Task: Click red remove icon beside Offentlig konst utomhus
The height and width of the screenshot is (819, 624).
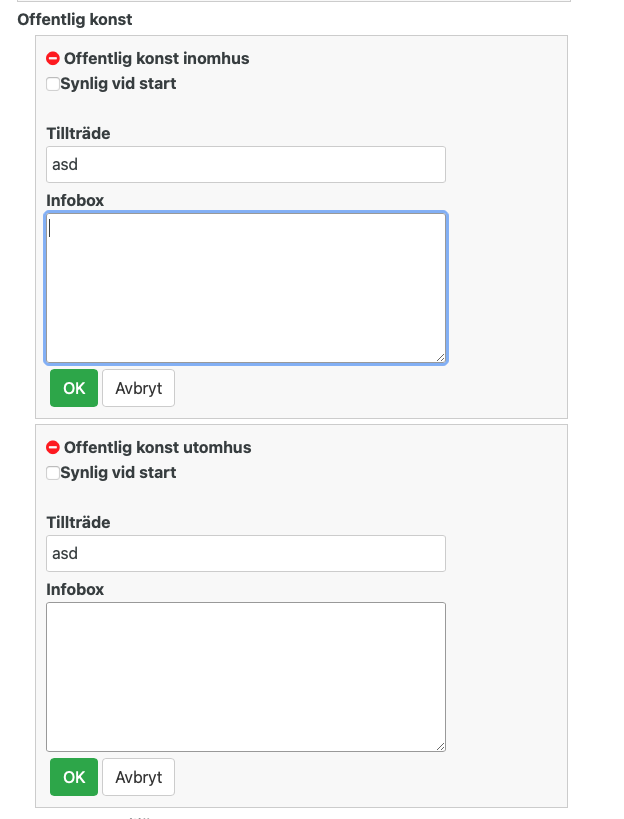Action: 53,448
